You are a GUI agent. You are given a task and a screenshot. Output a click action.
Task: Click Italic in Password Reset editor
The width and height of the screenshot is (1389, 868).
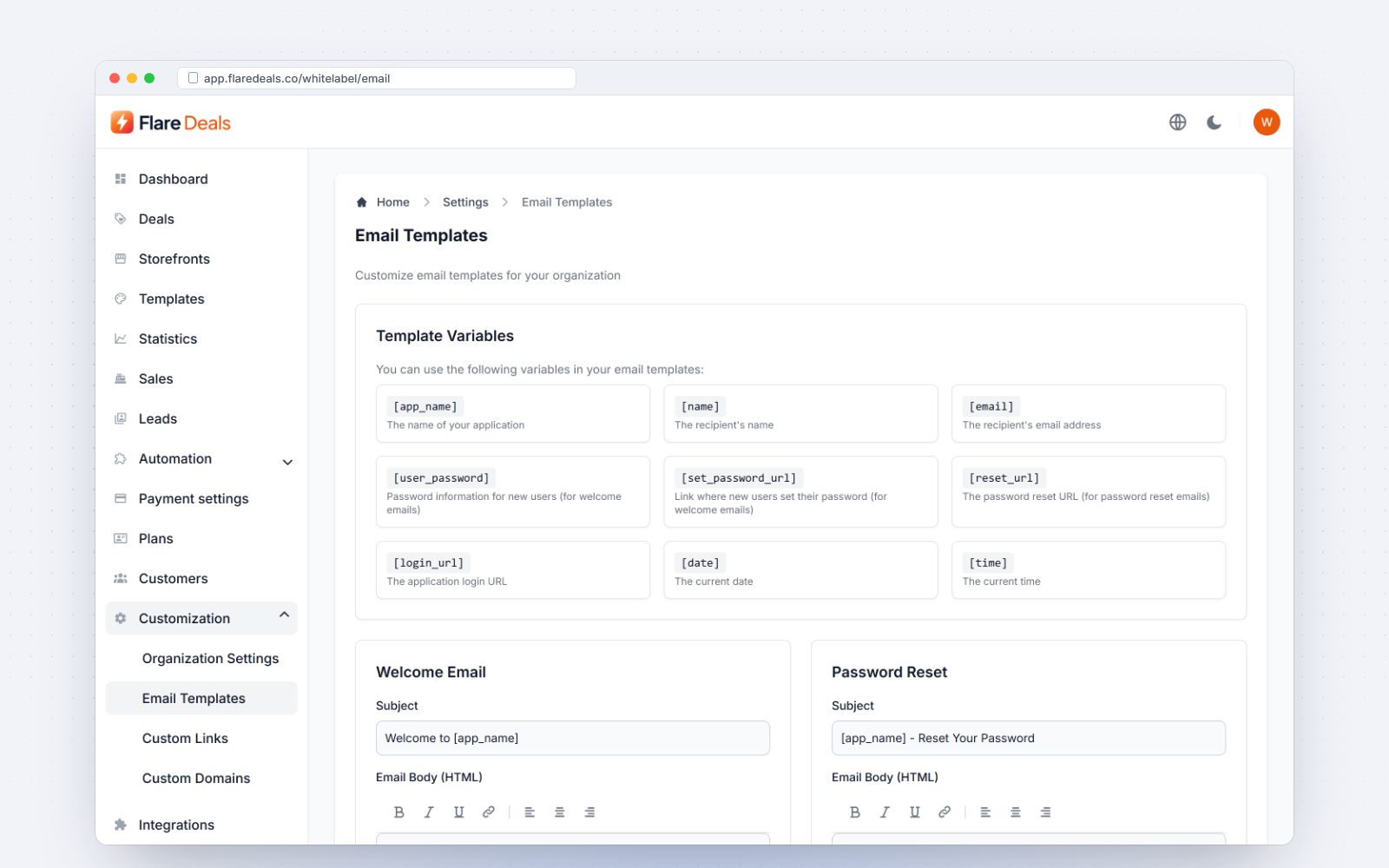[885, 812]
